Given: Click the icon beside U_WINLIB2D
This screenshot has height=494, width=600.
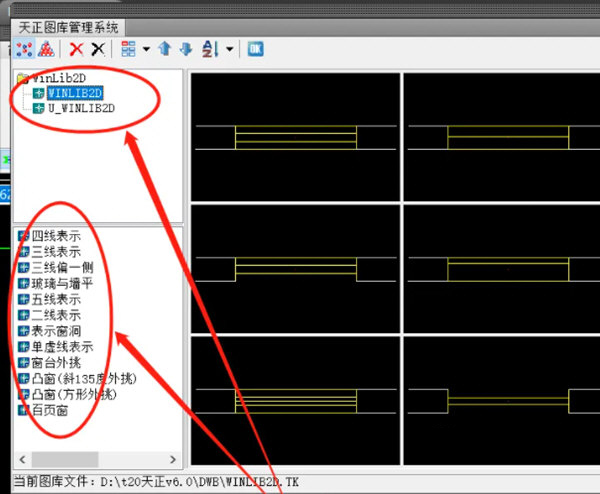Looking at the screenshot, I should coord(39,108).
